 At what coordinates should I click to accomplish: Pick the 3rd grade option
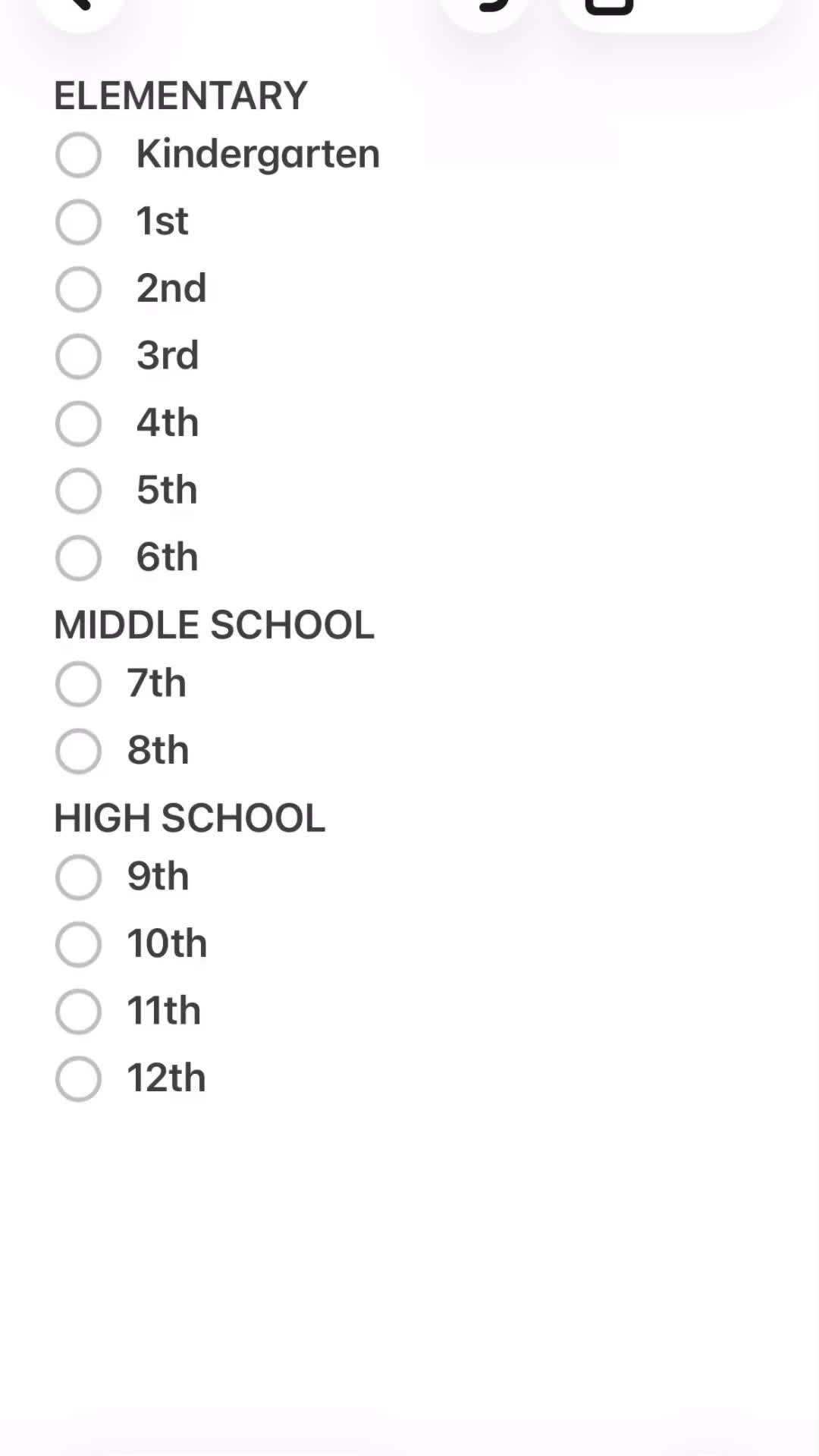[78, 356]
